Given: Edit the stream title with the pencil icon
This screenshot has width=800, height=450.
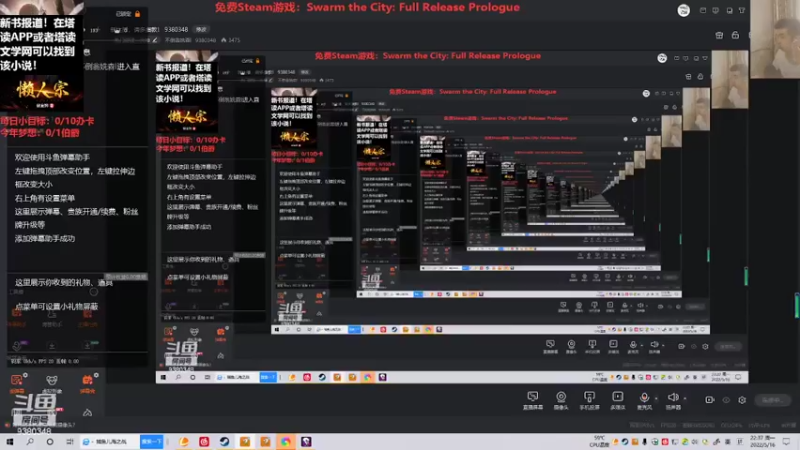Looking at the screenshot, I should (155, 40).
